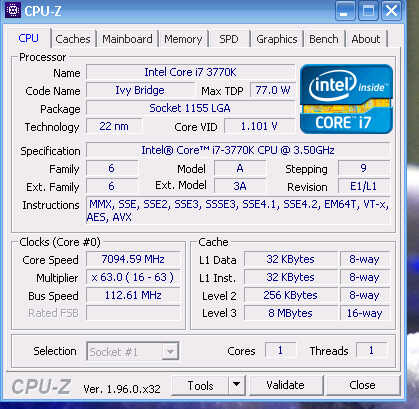Go to the SPD tab

[x=229, y=39]
